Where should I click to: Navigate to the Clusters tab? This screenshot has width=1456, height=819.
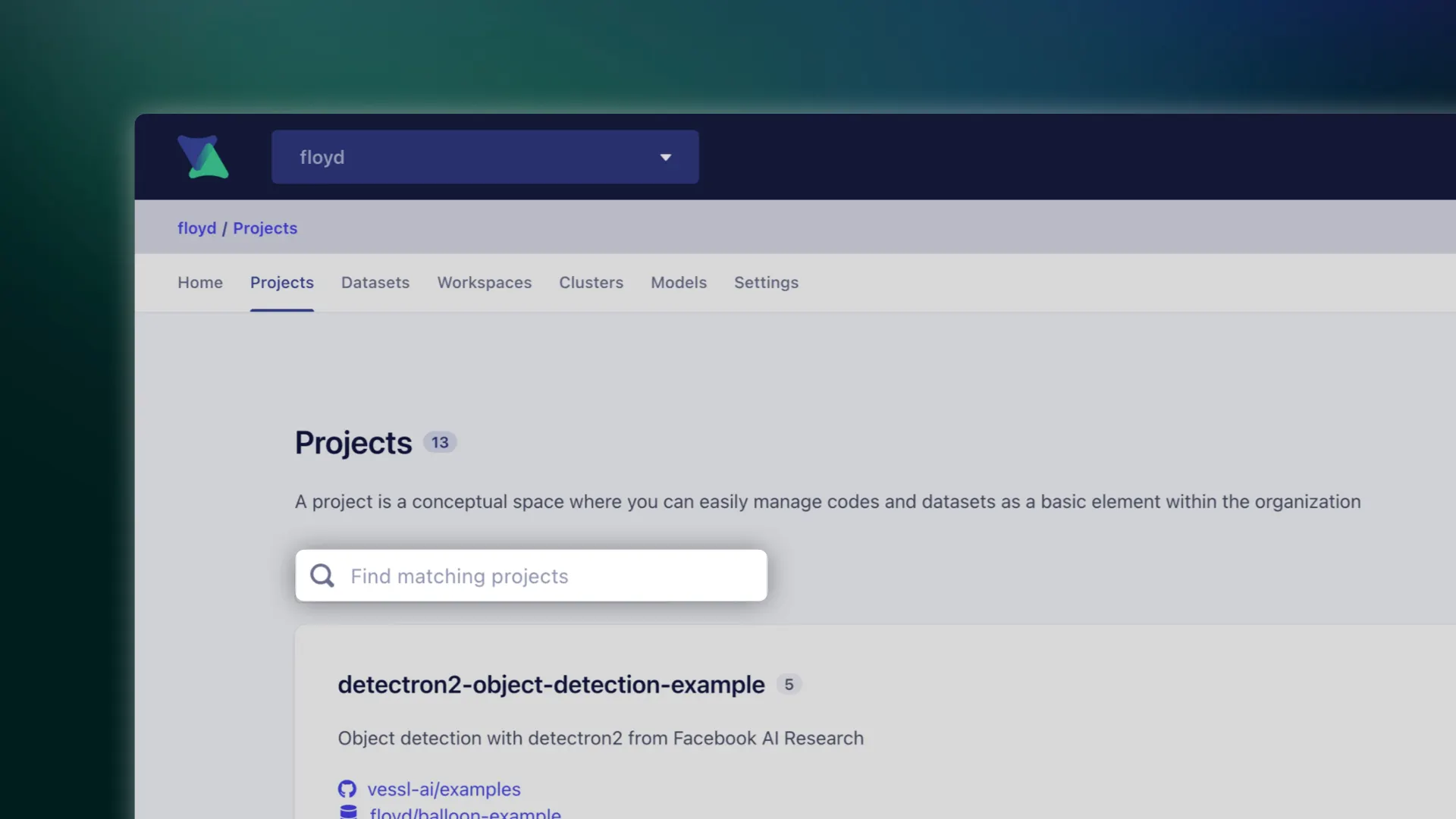tap(591, 282)
